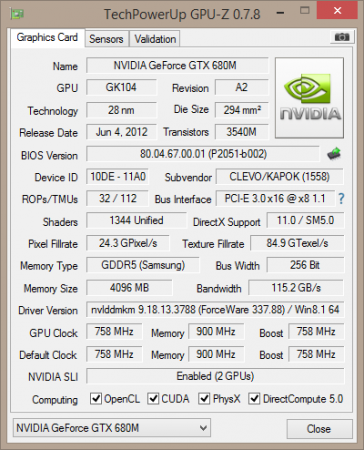This screenshot has width=364, height=450.
Task: Click the BIOS Version field 80.04.67.00.01
Action: (x=203, y=154)
